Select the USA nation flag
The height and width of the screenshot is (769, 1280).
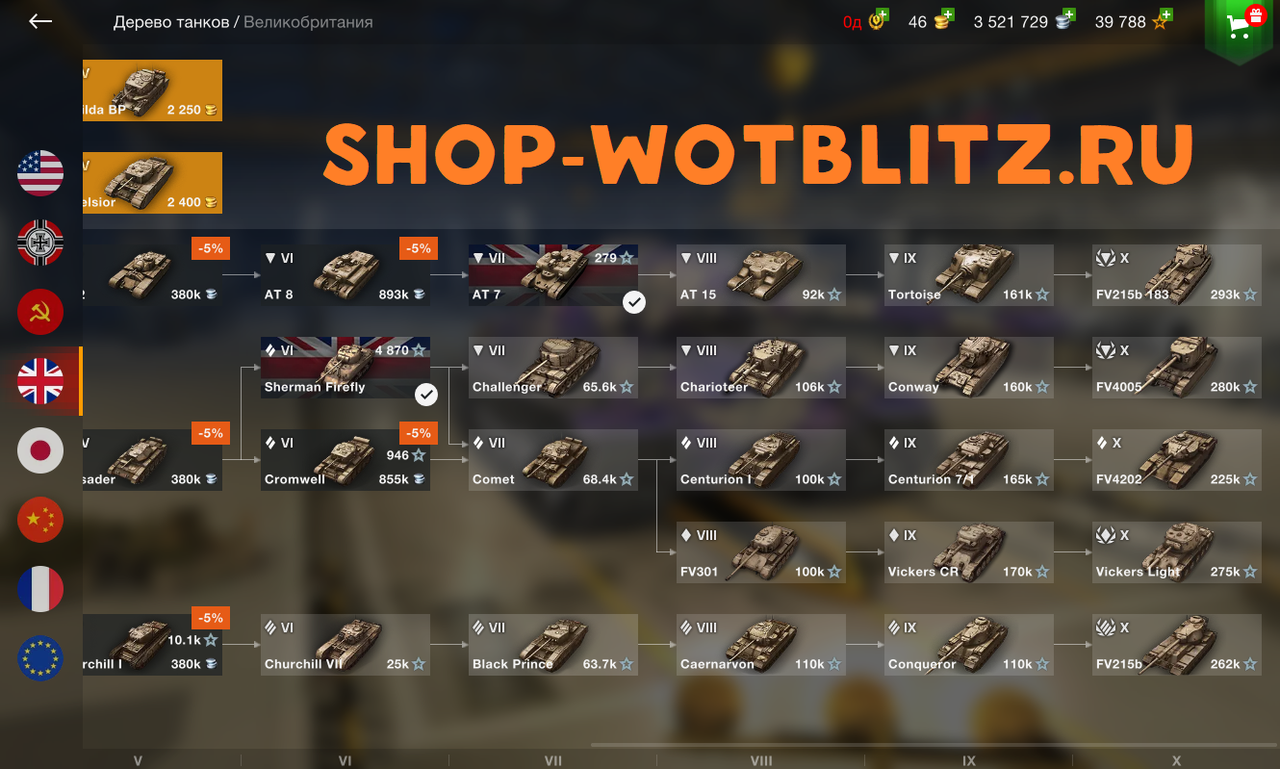point(40,173)
